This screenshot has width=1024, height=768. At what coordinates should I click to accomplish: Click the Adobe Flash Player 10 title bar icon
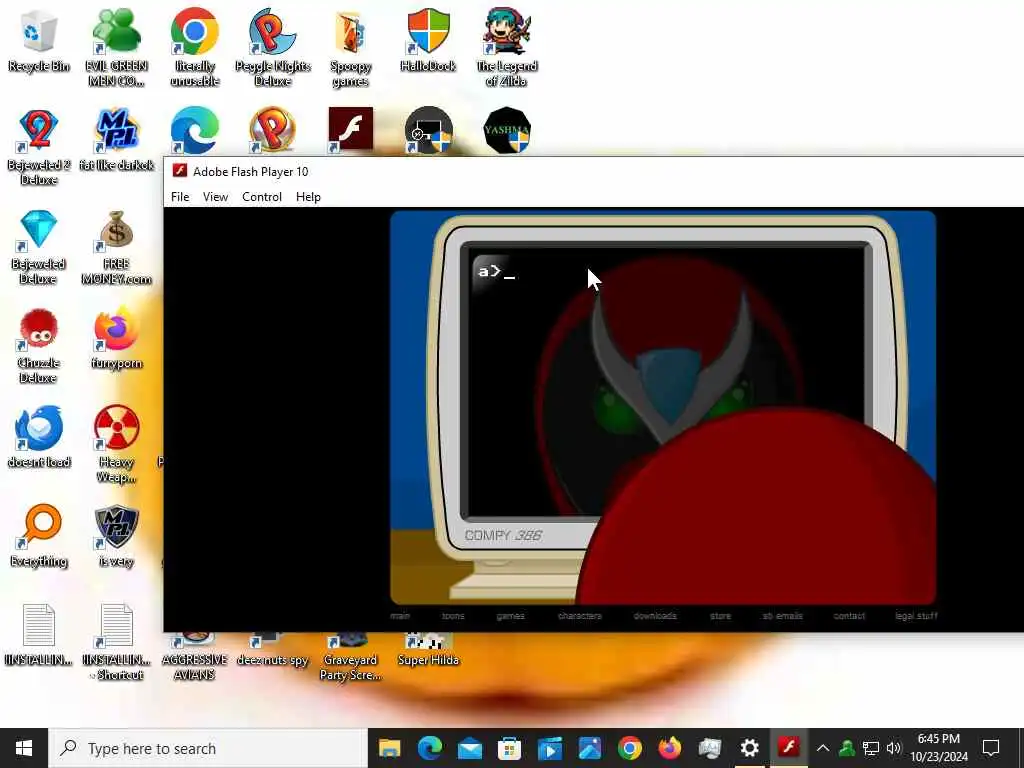[180, 171]
